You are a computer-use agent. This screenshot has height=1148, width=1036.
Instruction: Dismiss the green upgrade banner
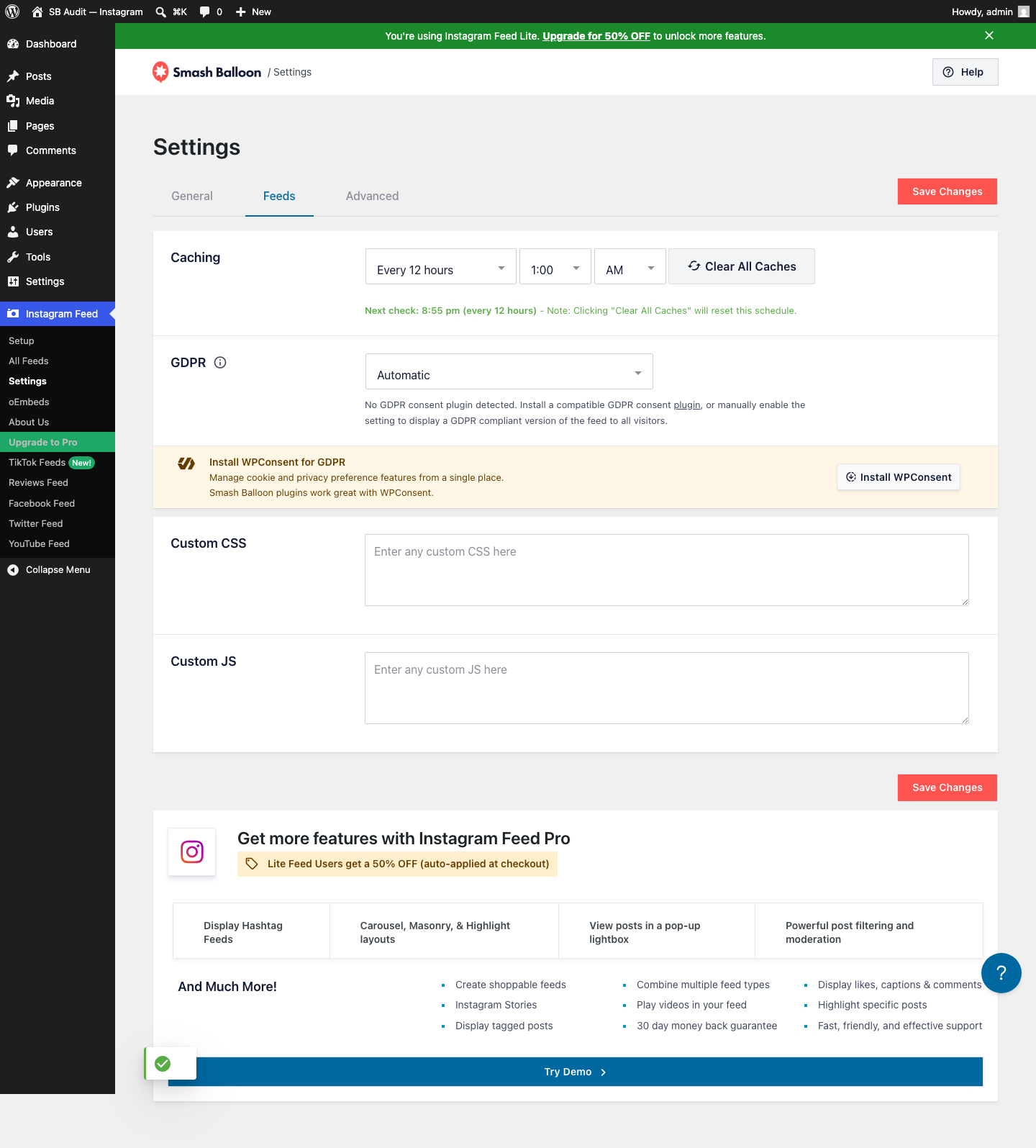989,35
